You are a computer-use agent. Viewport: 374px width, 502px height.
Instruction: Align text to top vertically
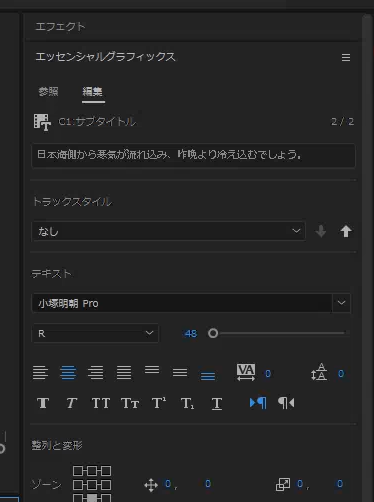click(152, 370)
